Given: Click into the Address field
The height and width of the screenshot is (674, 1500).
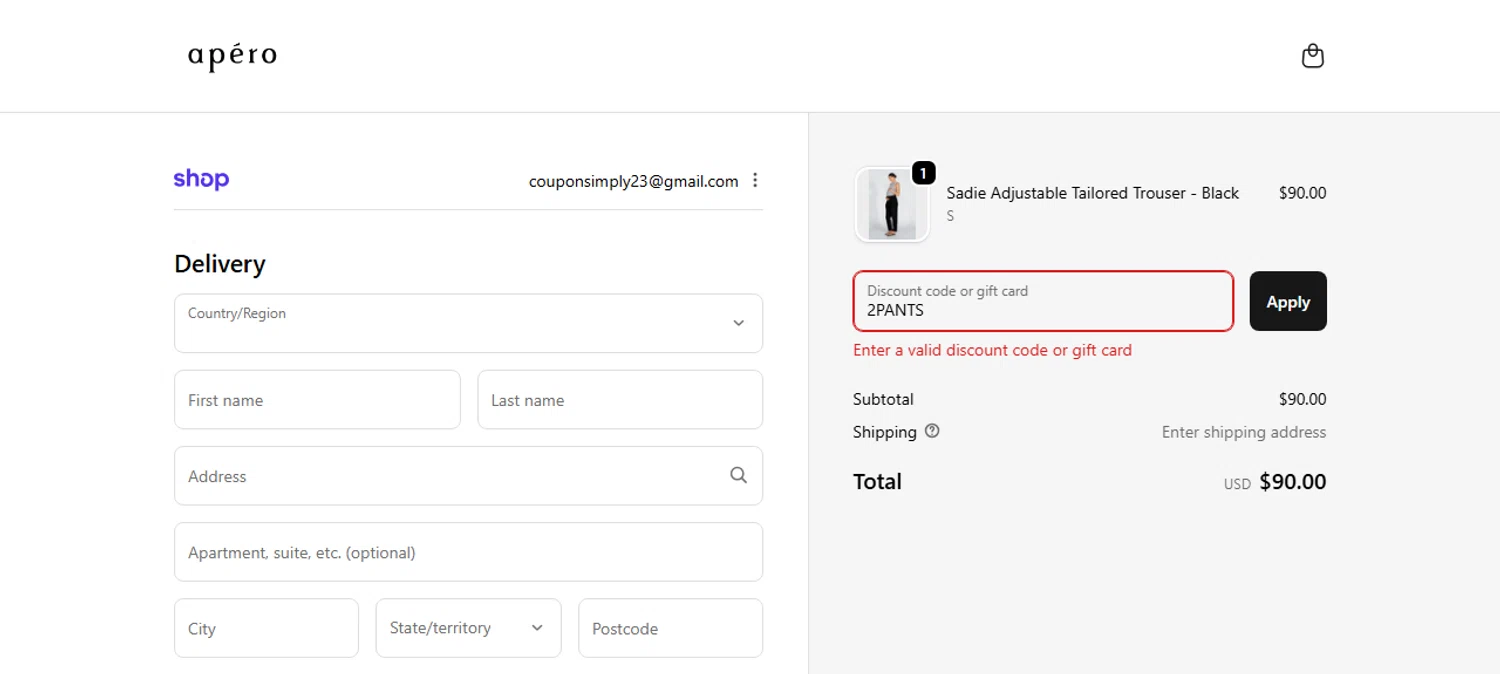Looking at the screenshot, I should (468, 476).
